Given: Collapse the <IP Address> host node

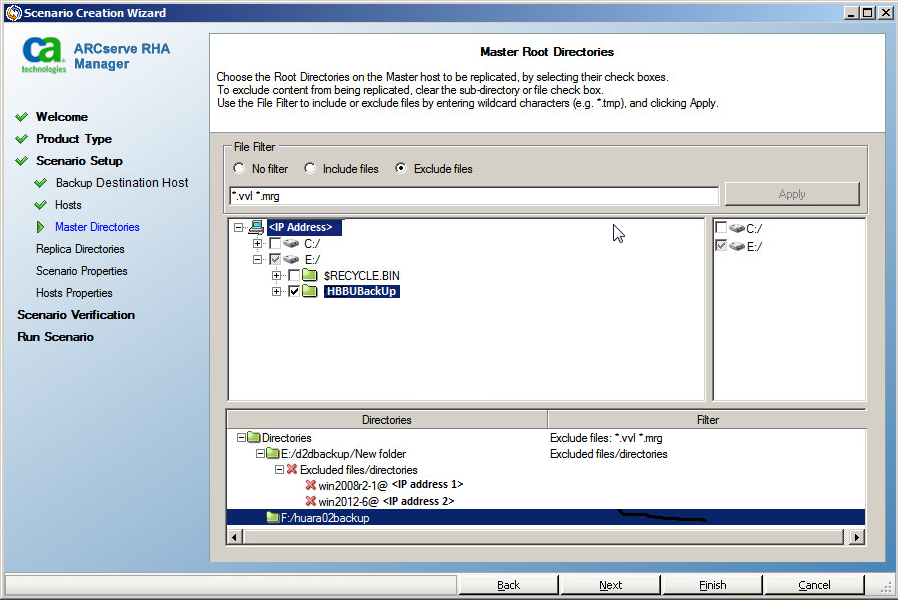Looking at the screenshot, I should 238,227.
